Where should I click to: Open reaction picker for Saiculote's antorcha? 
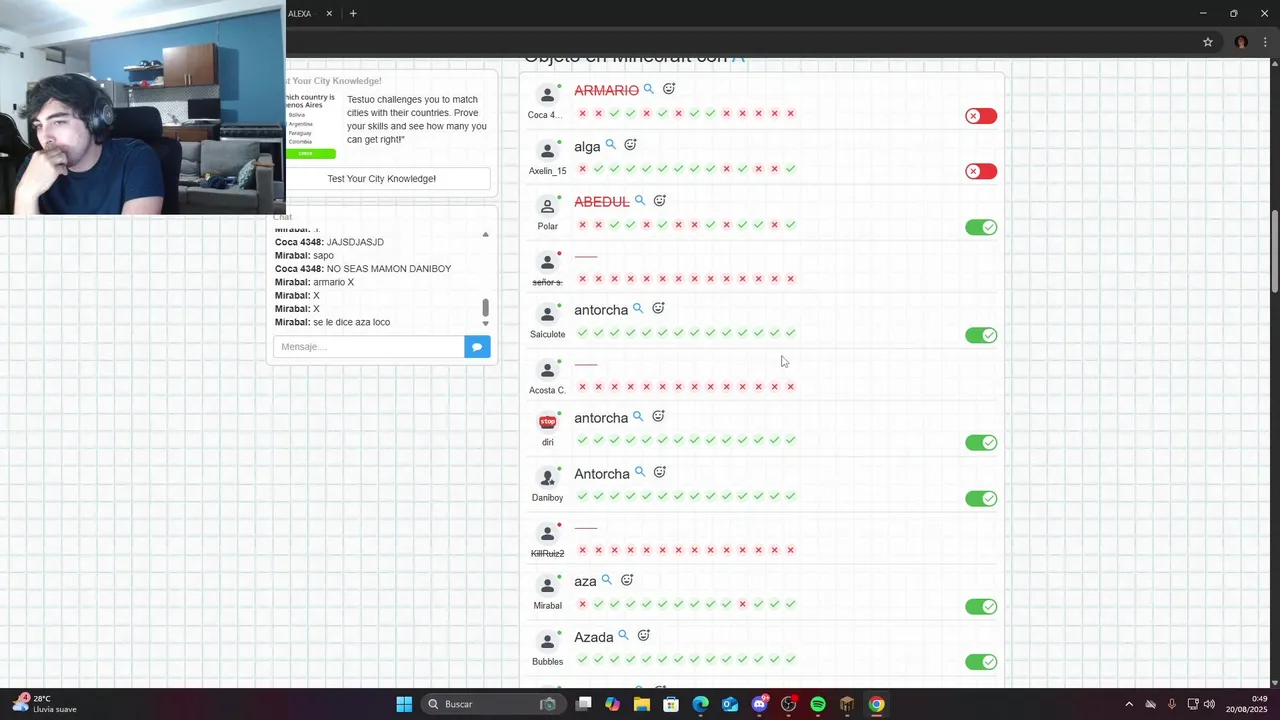tap(658, 309)
